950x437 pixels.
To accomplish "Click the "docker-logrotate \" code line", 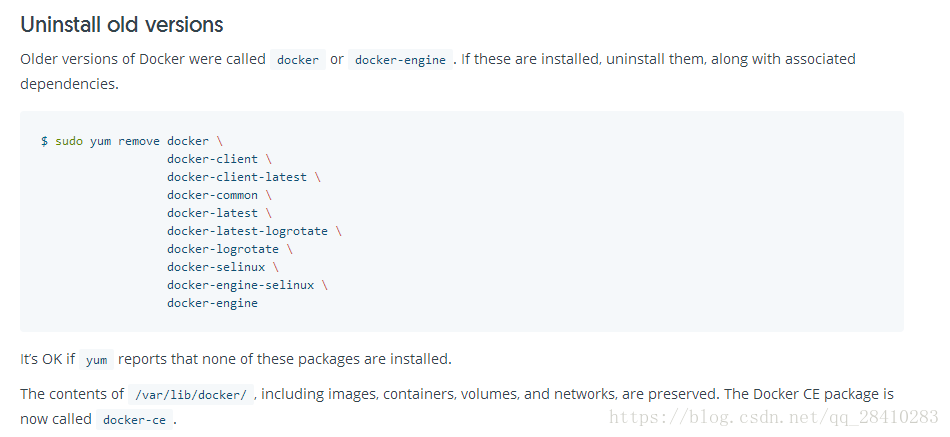I will [x=230, y=249].
